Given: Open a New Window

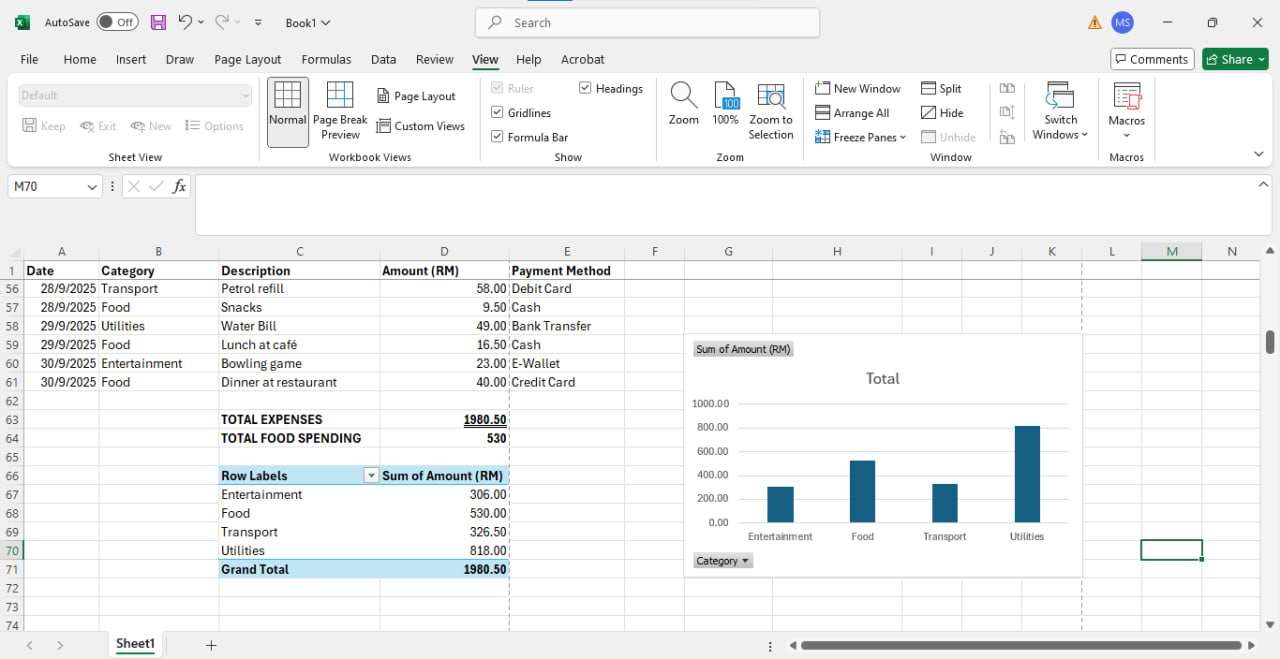Looking at the screenshot, I should (x=858, y=89).
